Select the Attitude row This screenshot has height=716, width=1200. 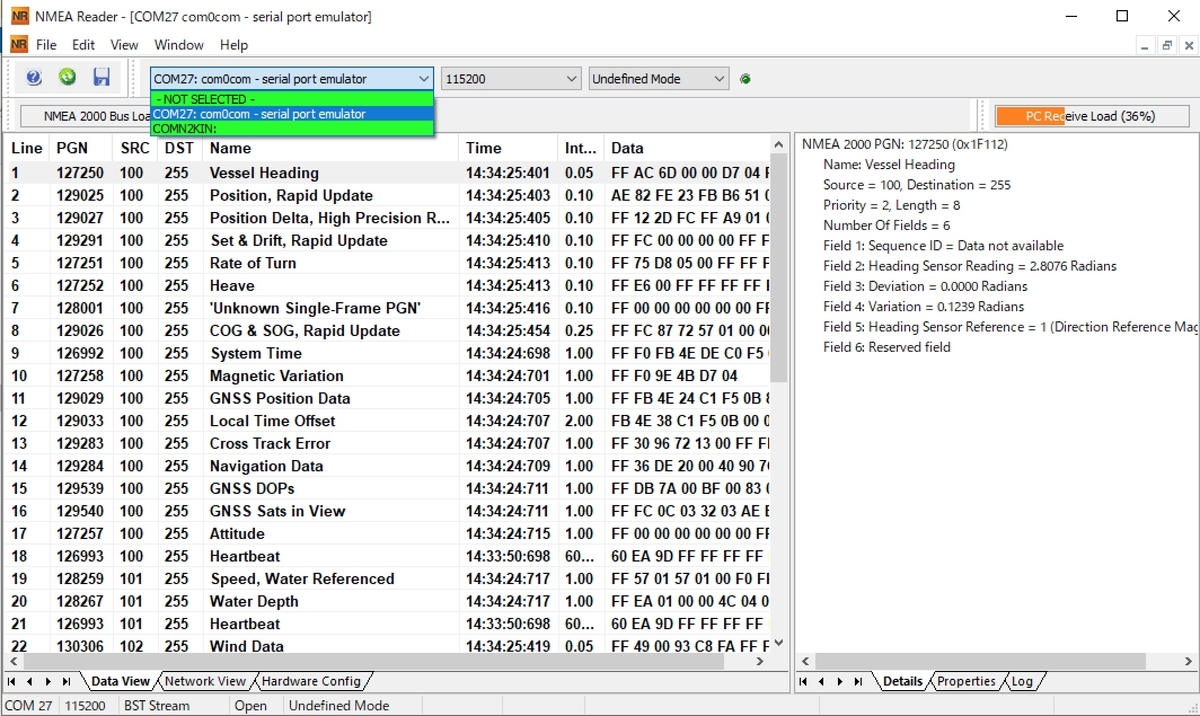pos(388,534)
